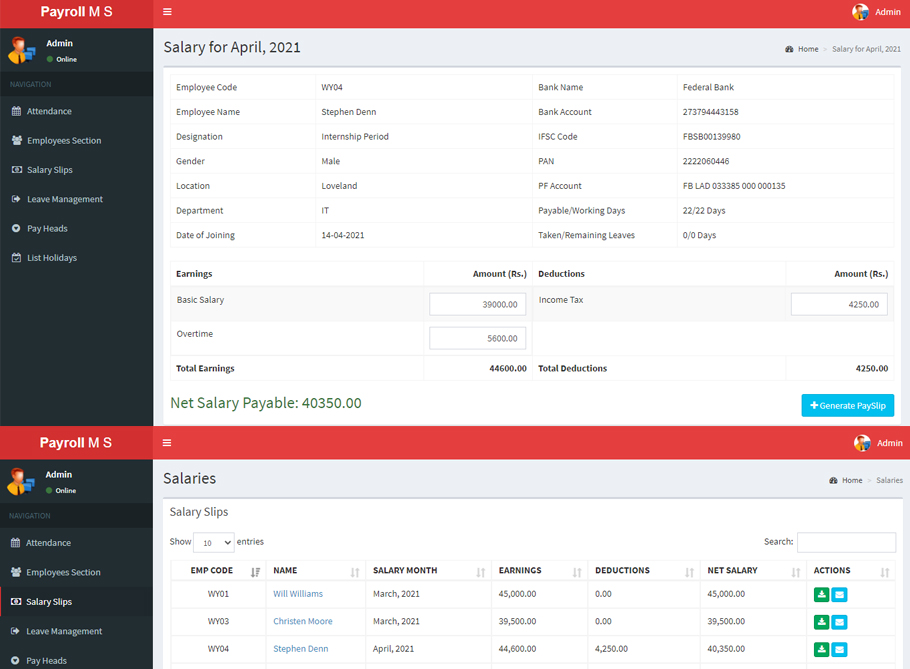Edit the Basic Salary amount field

[477, 303]
